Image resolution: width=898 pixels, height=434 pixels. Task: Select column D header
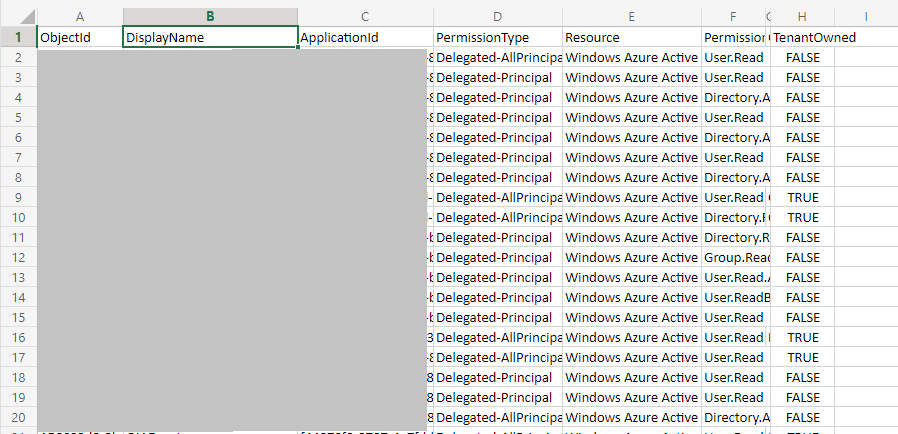click(x=498, y=17)
